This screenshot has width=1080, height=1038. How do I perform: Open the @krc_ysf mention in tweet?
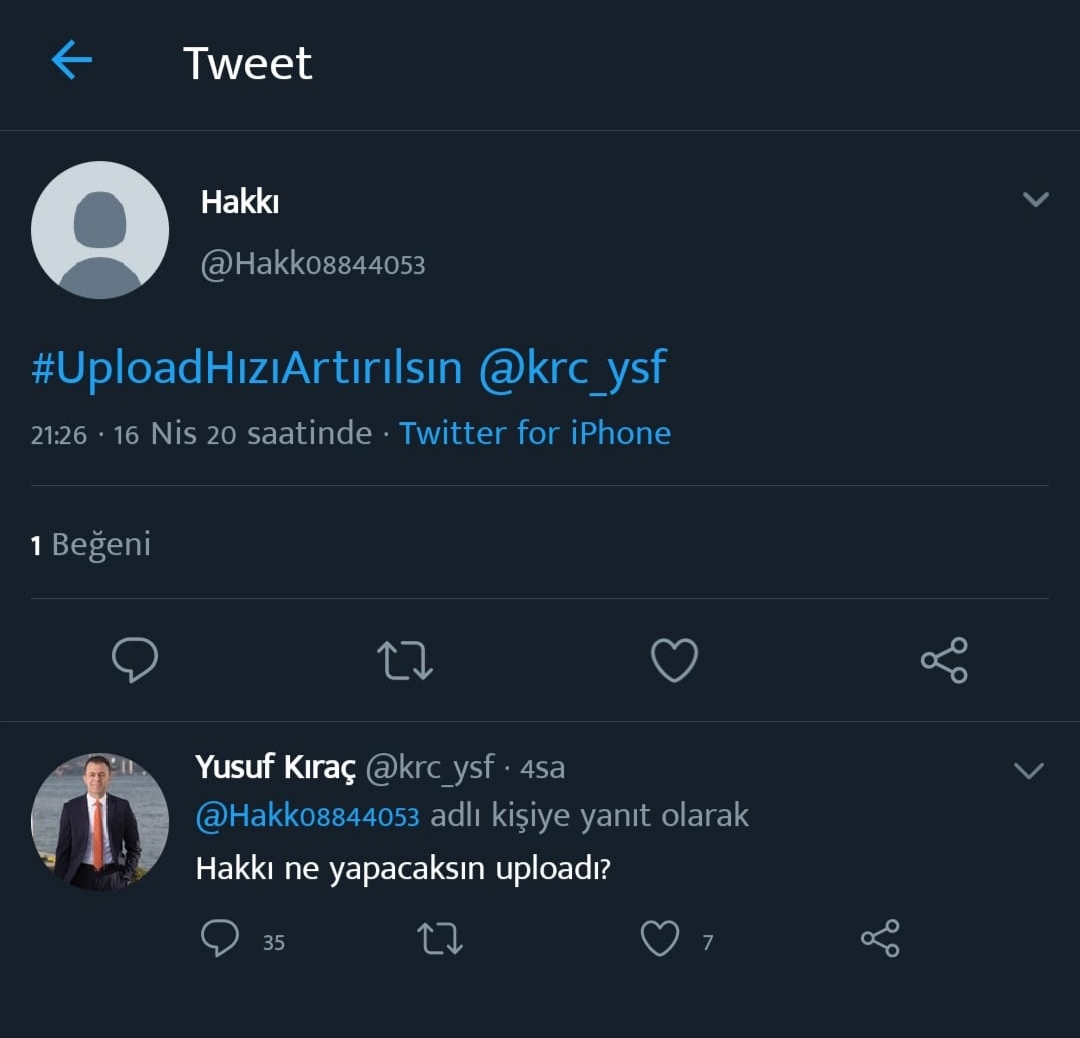[572, 369]
